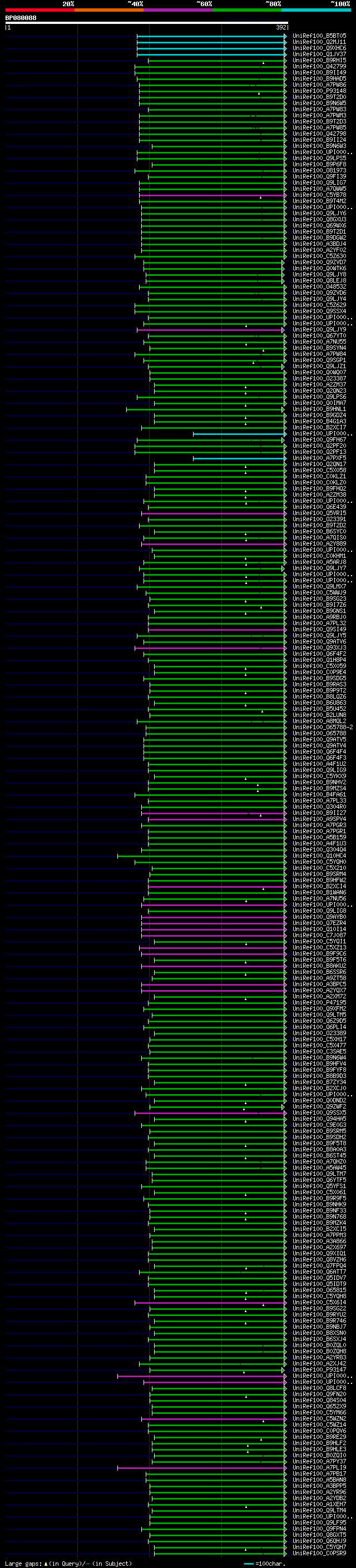This screenshot has height=1568, width=356.
Task: Open hit UniRef100_B9RHI5
Action: [x=319, y=60]
